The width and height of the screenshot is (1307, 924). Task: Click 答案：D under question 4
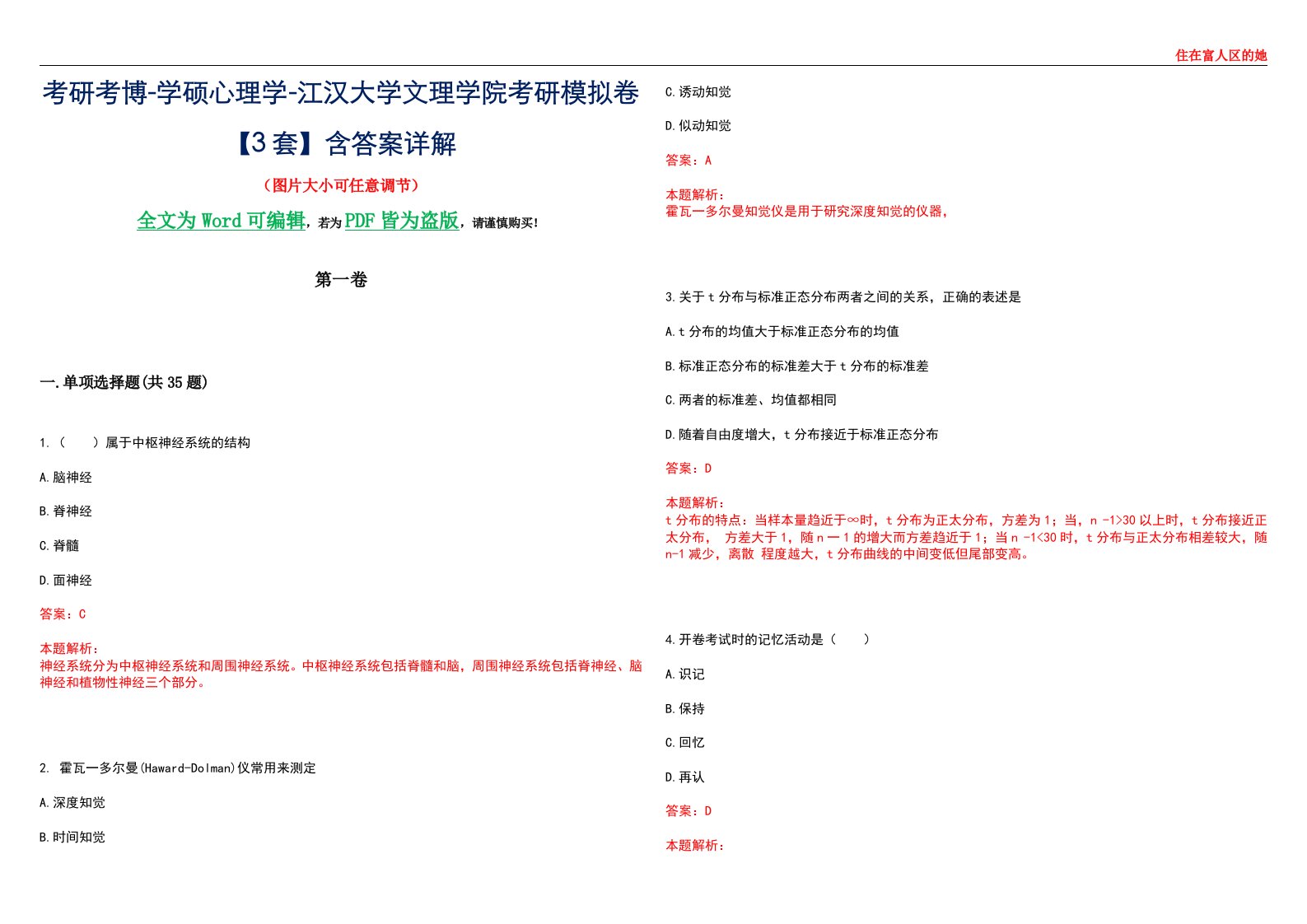pyautogui.click(x=689, y=811)
